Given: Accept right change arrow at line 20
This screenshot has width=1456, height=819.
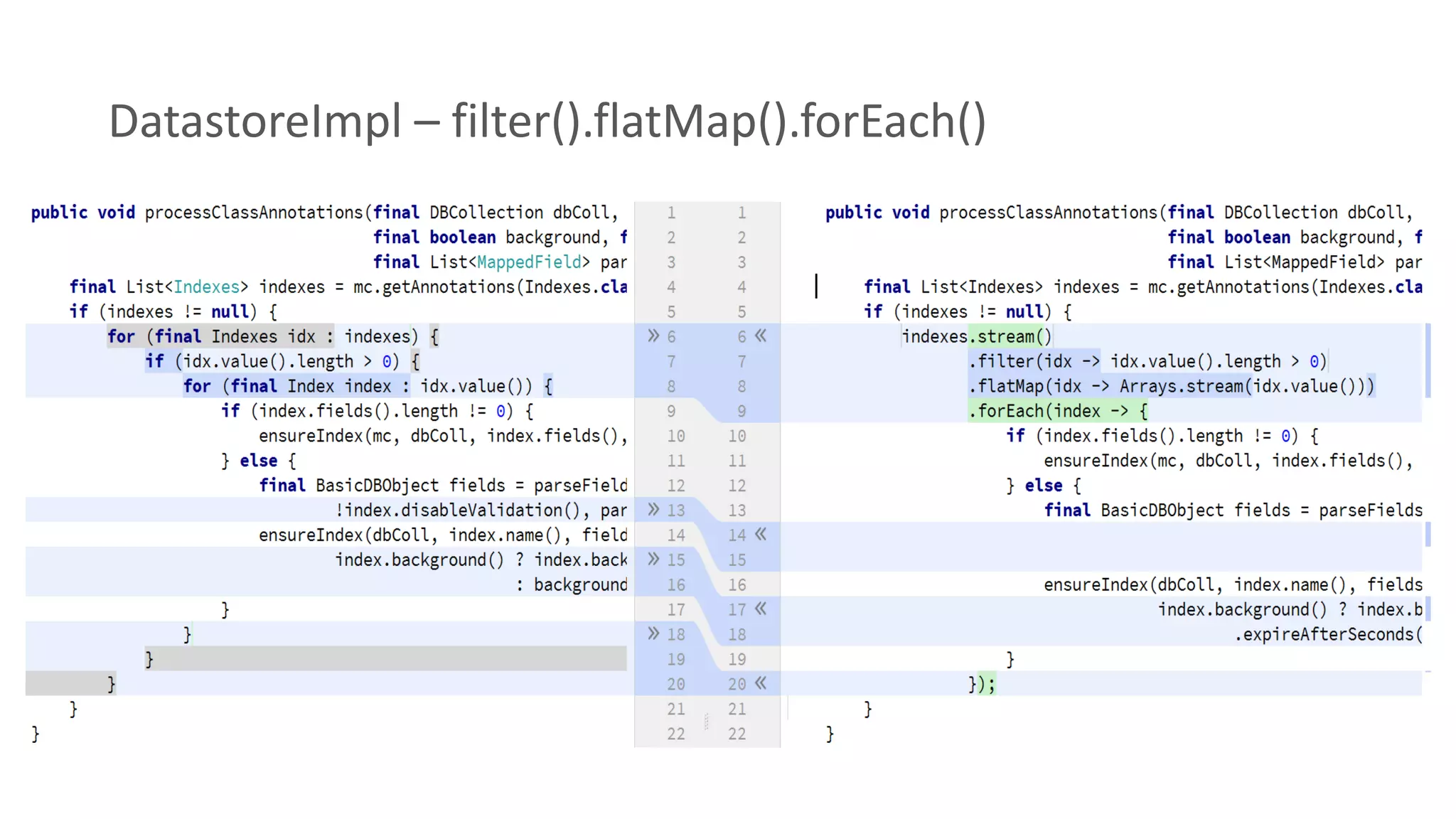Looking at the screenshot, I should click(x=761, y=683).
